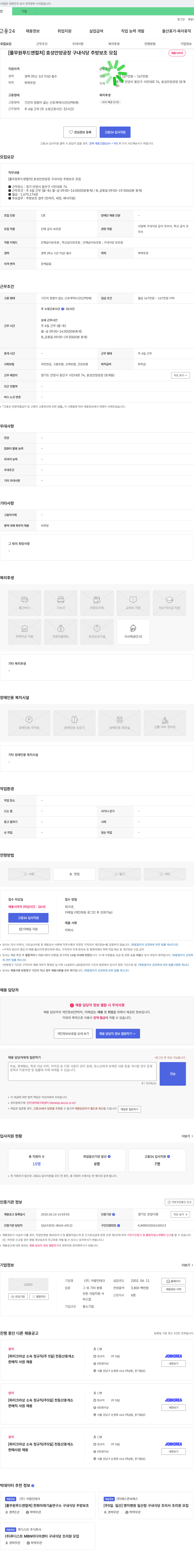
Task: Open the 출산휴가·육아휴직 menu
Action: point(176,31)
